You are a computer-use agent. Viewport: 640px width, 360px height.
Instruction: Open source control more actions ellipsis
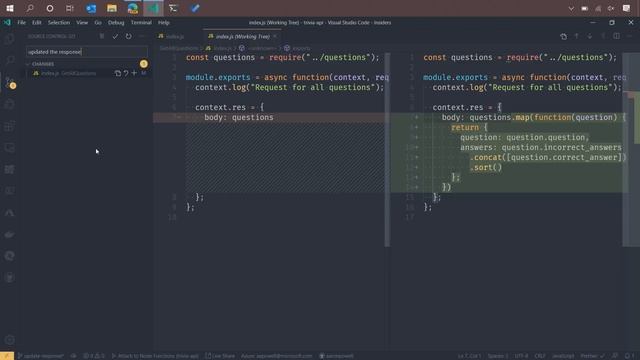tap(142, 36)
